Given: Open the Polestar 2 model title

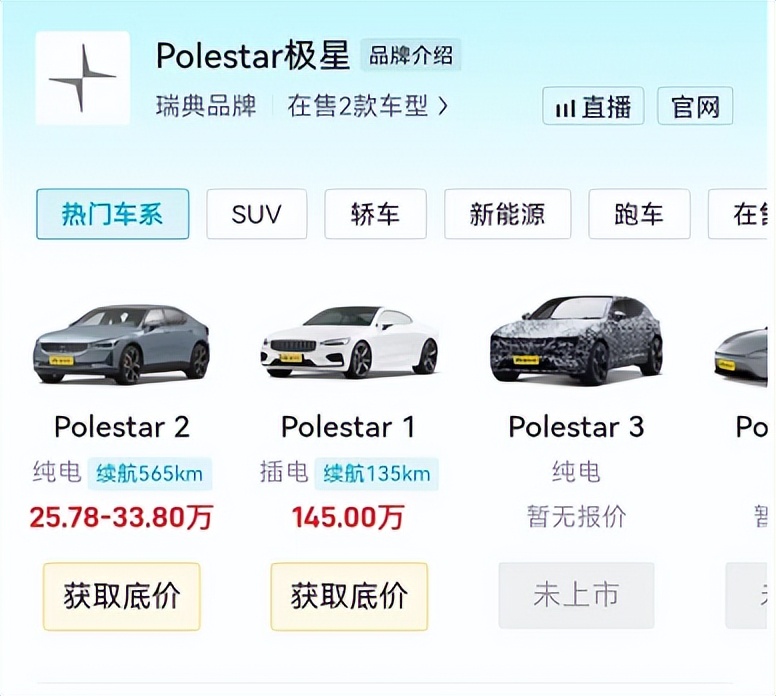Looking at the screenshot, I should [121, 427].
